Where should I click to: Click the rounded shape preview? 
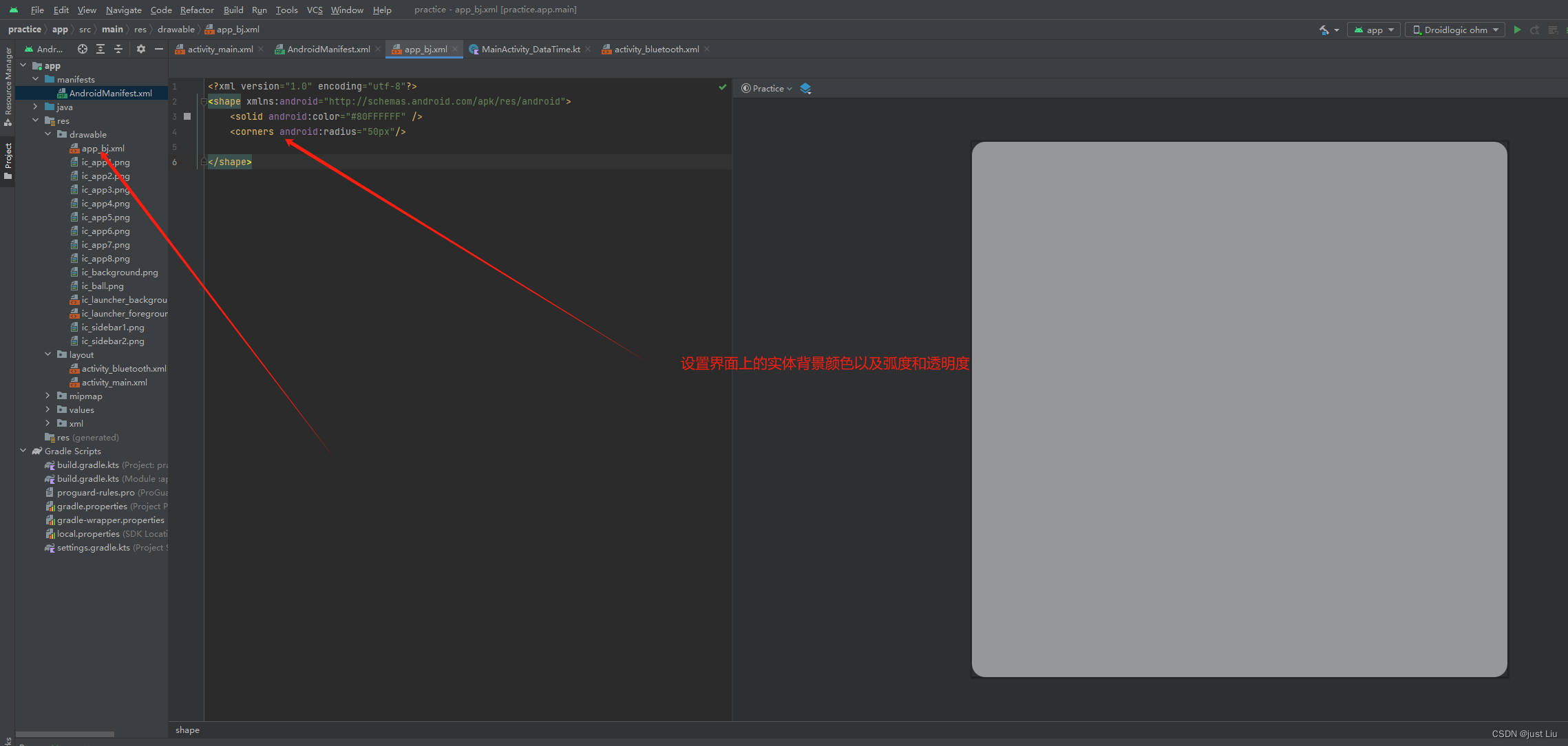[x=1239, y=409]
